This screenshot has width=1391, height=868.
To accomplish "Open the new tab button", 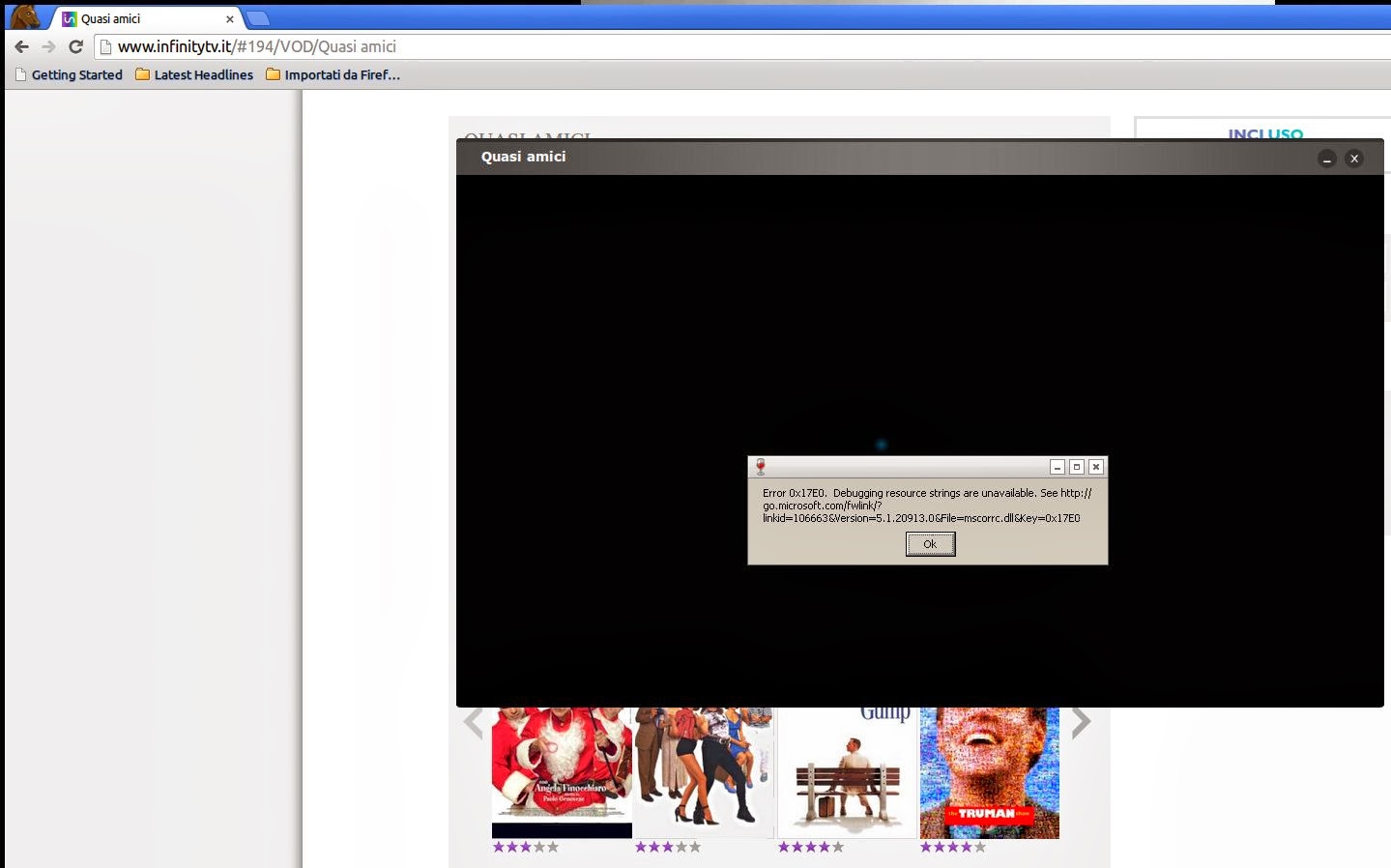I will 257,18.
